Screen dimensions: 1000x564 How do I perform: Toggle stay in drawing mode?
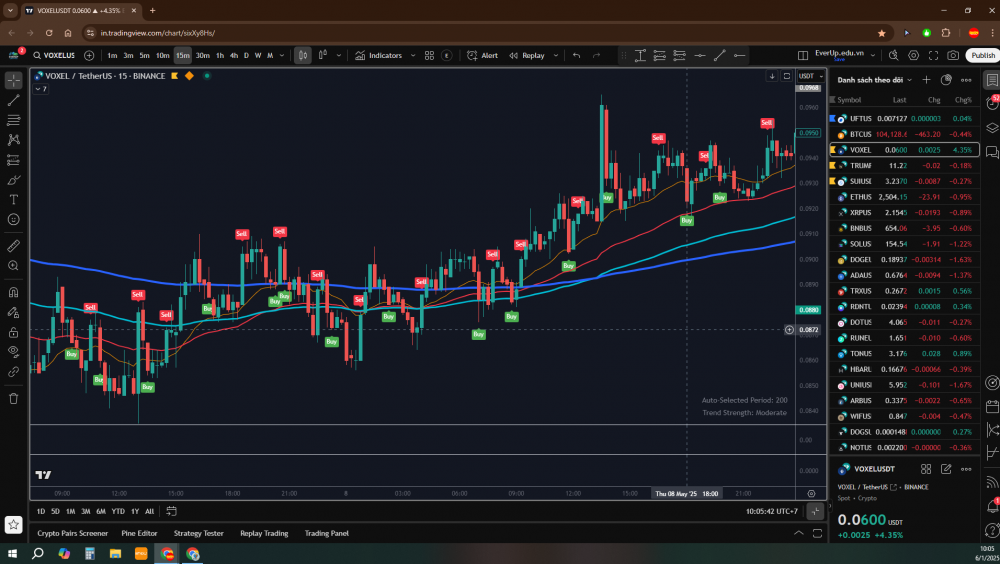[13, 312]
